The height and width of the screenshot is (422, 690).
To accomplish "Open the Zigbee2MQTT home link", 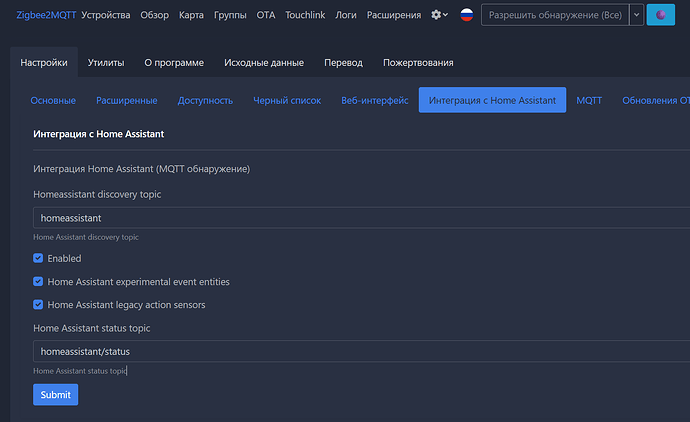I will 46,15.
